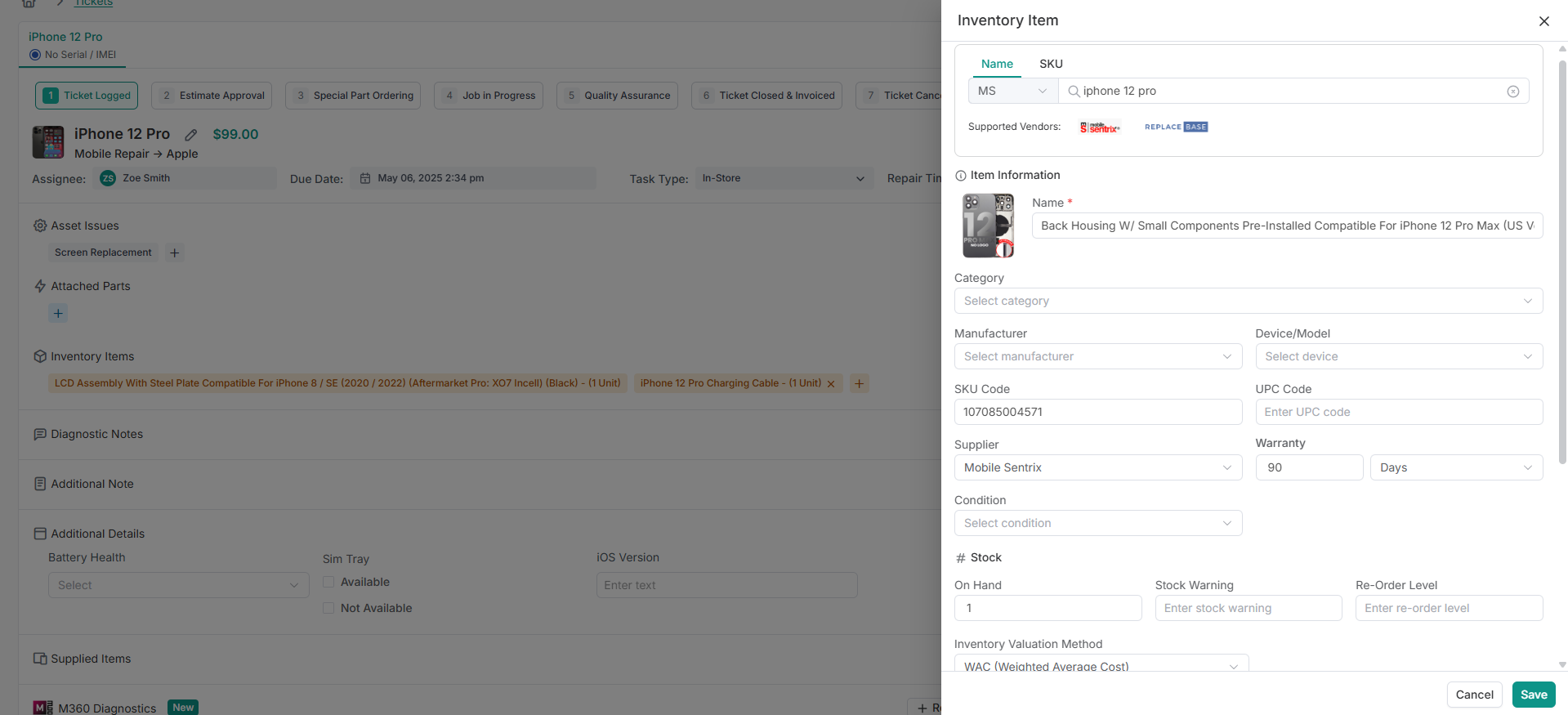
Task: Select the No Serial / IMEI radio
Action: (35, 55)
